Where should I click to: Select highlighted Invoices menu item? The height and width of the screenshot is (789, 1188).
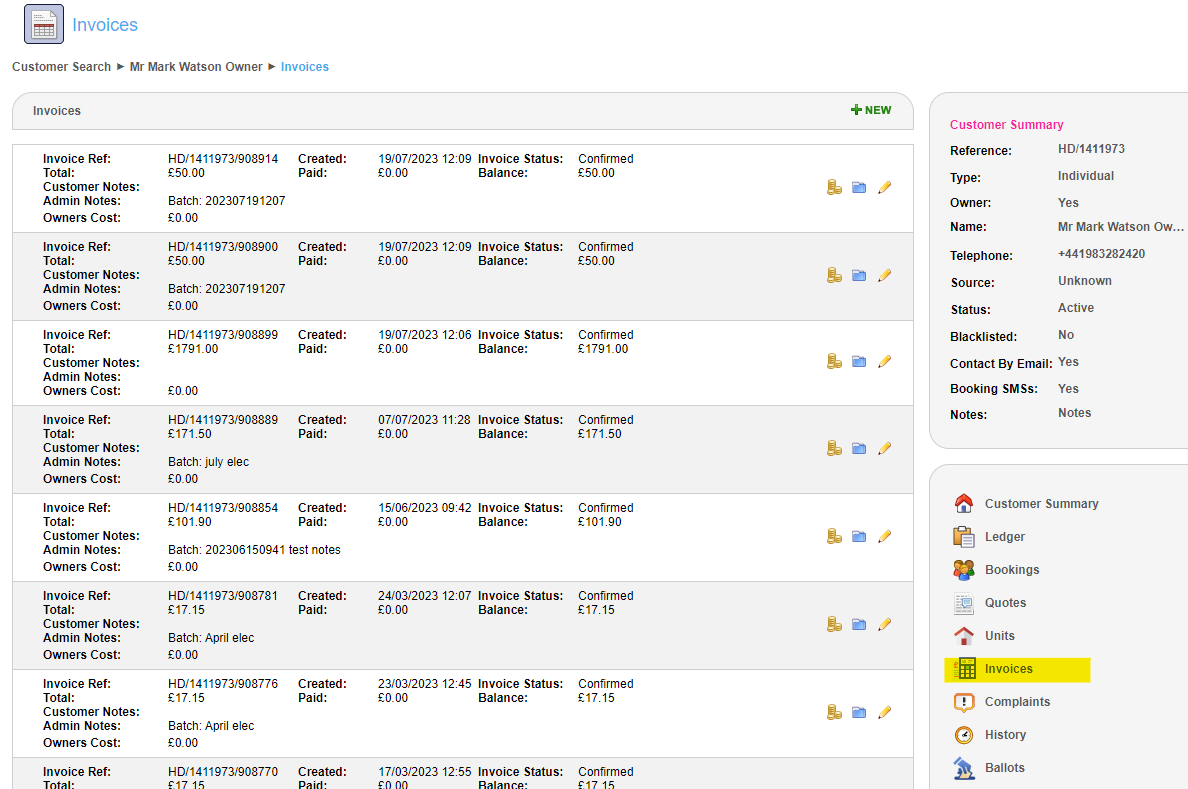1017,669
